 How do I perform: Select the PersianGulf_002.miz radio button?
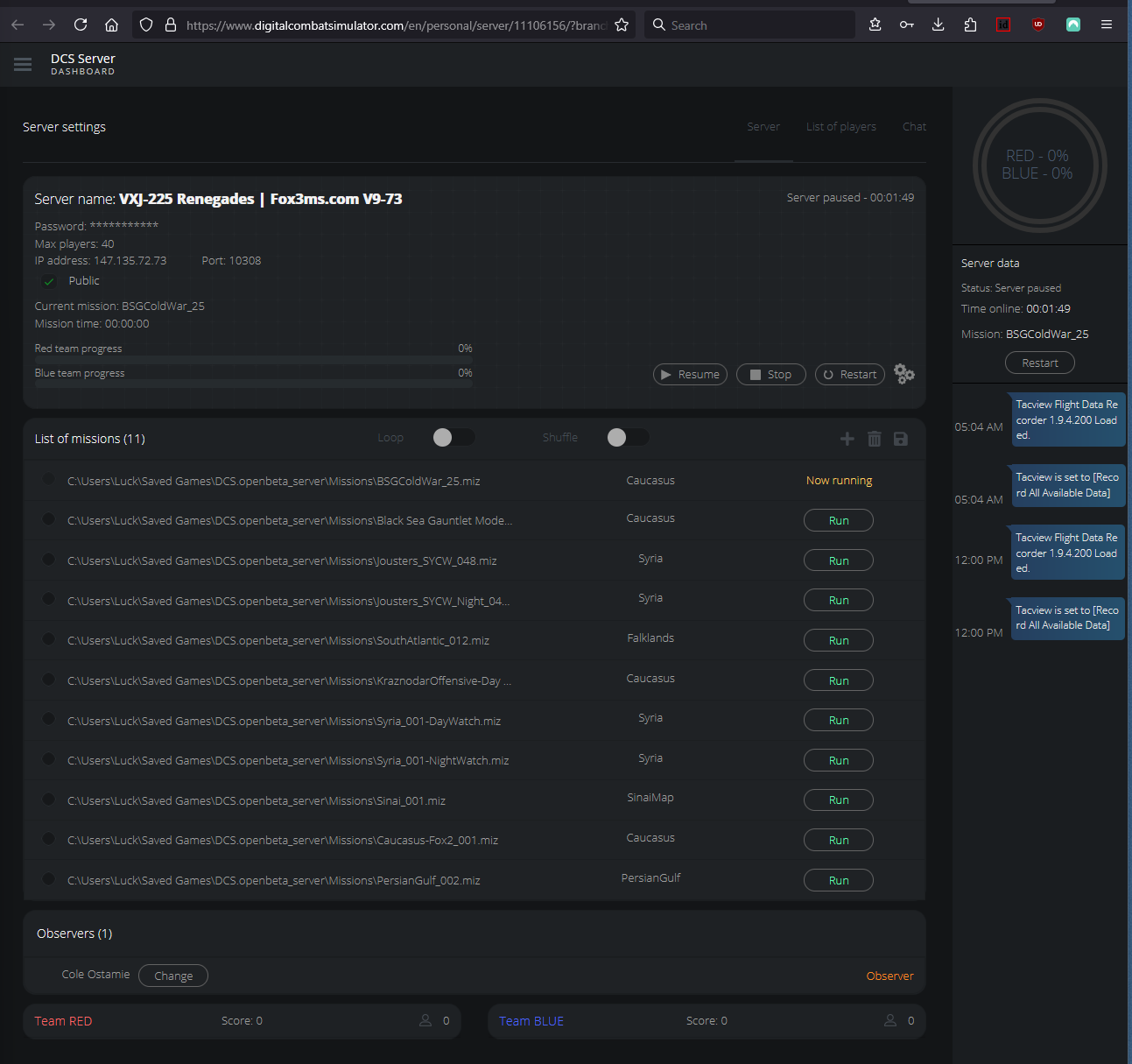[x=49, y=878]
